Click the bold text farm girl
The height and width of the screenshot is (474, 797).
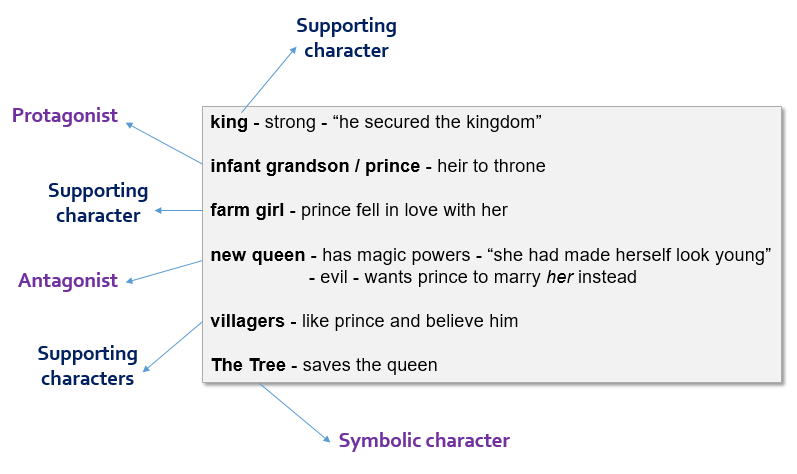(x=248, y=210)
